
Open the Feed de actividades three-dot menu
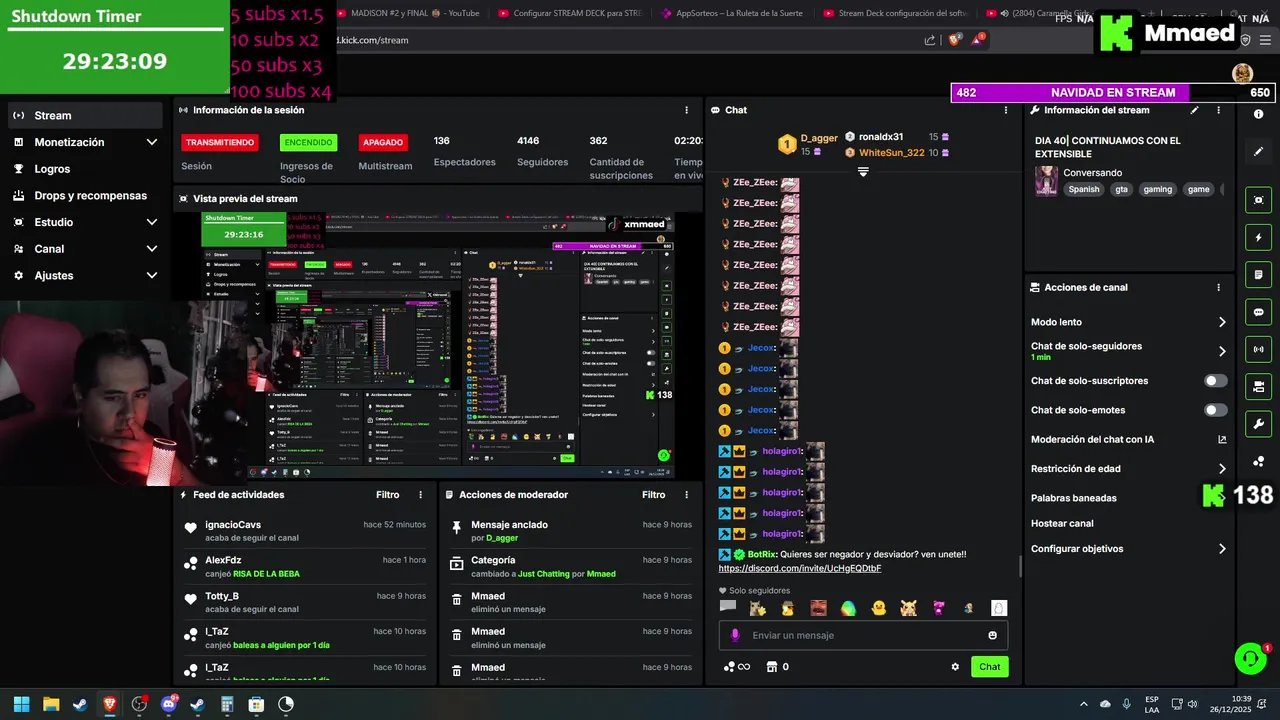pos(420,495)
